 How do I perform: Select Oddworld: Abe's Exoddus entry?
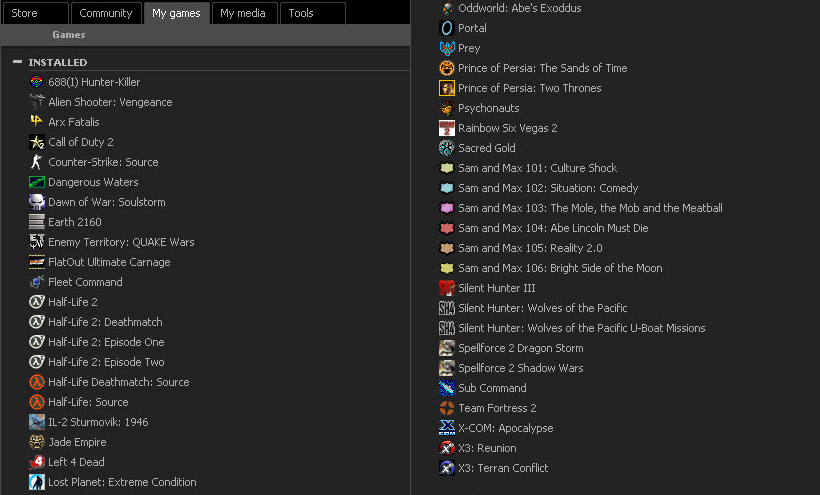coord(520,8)
